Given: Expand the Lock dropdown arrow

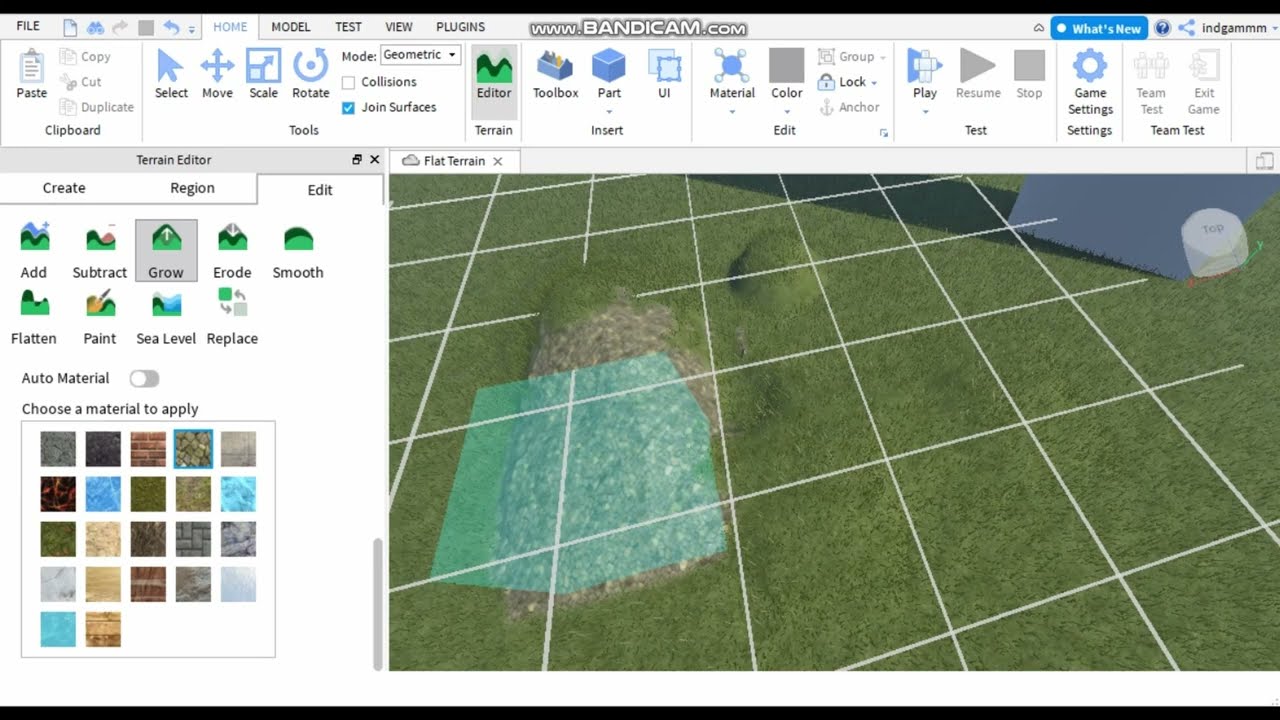Looking at the screenshot, I should pos(874,83).
